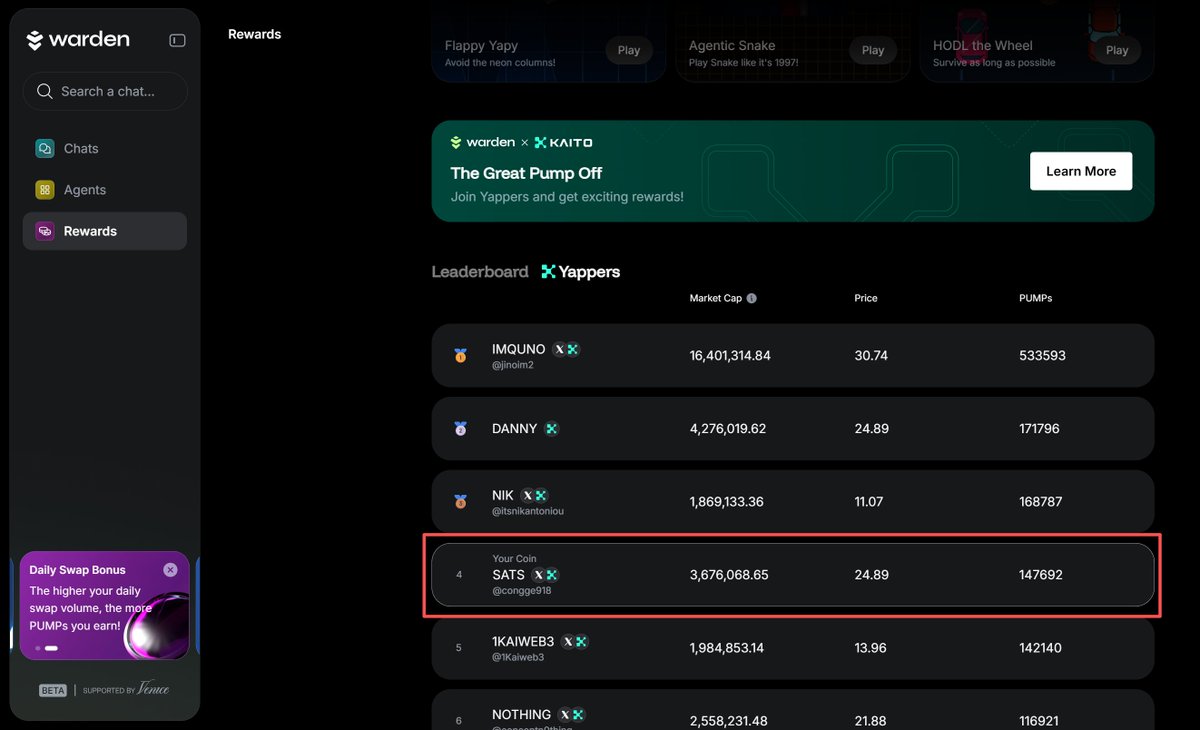Click the Warden logo in the sidebar
Screen dimensions: 1200x730
(78, 40)
